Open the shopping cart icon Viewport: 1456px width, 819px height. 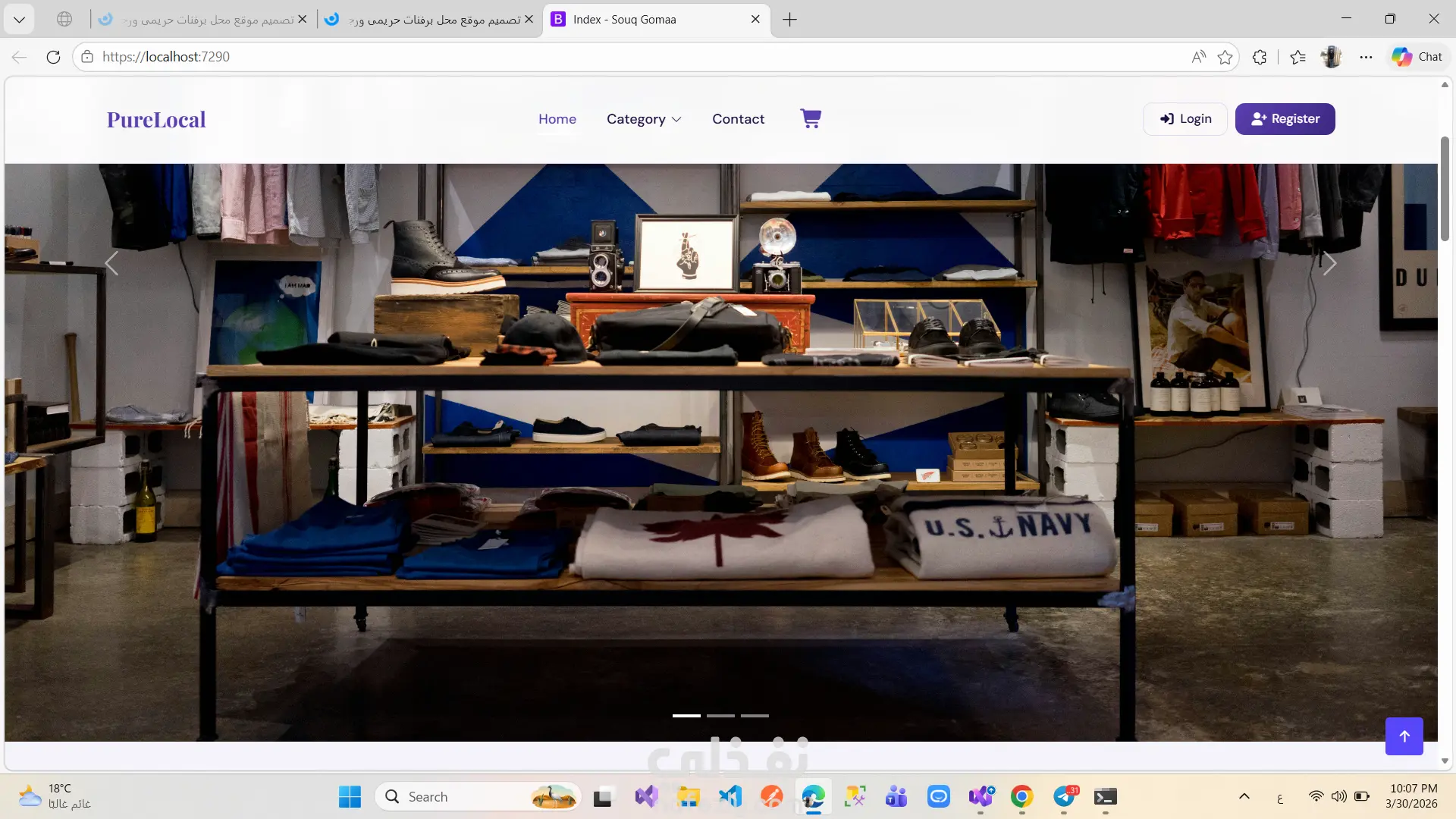click(x=811, y=118)
